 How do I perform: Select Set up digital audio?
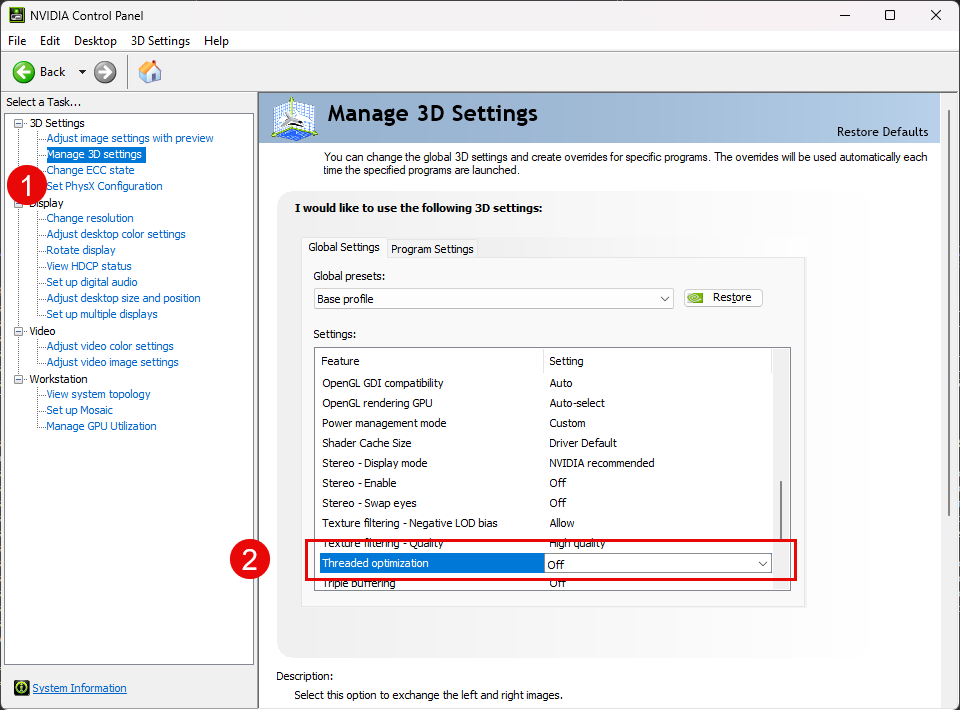(92, 282)
